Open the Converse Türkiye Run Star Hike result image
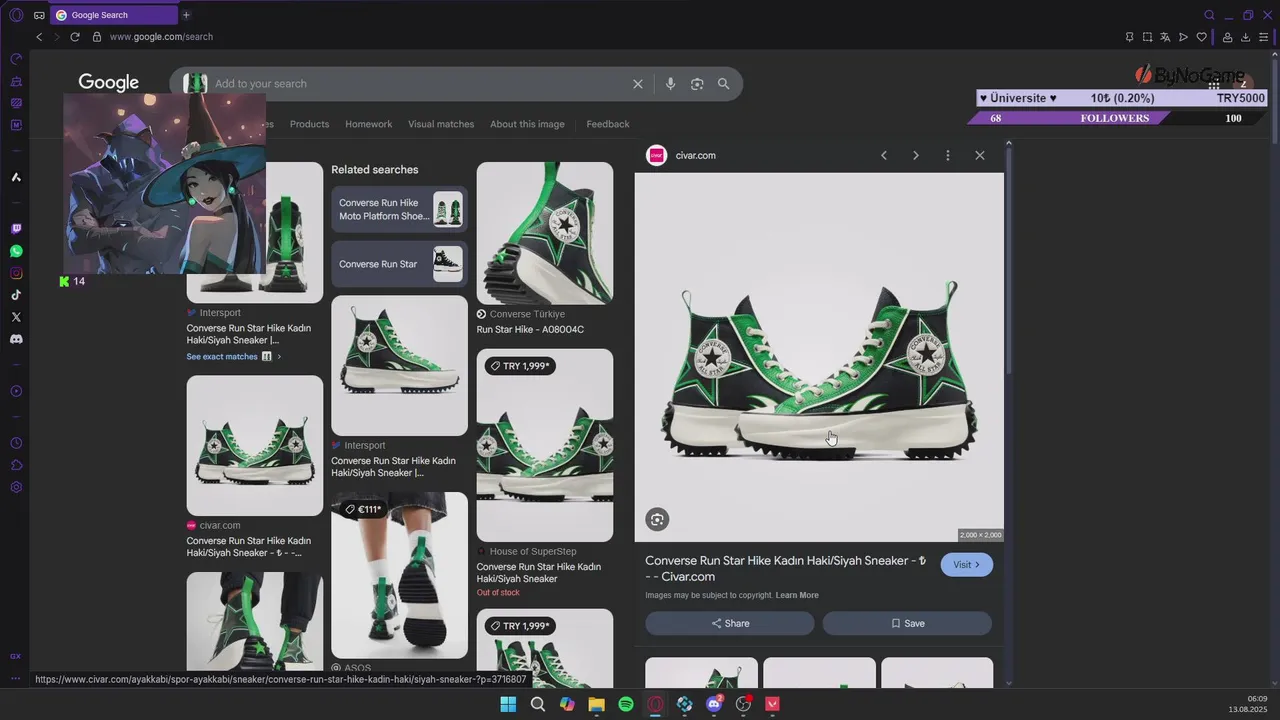The image size is (1280, 720). click(545, 233)
